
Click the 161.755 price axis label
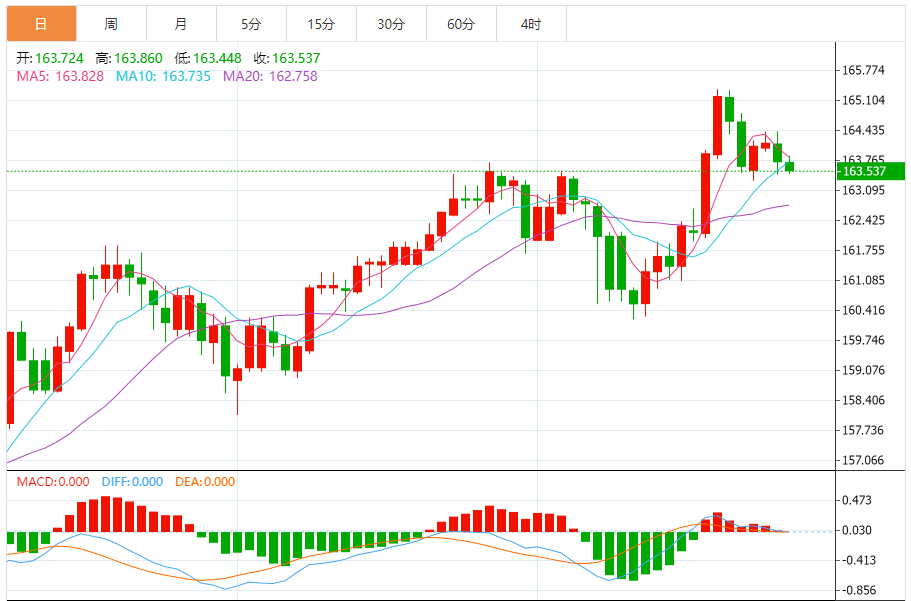tap(863, 251)
